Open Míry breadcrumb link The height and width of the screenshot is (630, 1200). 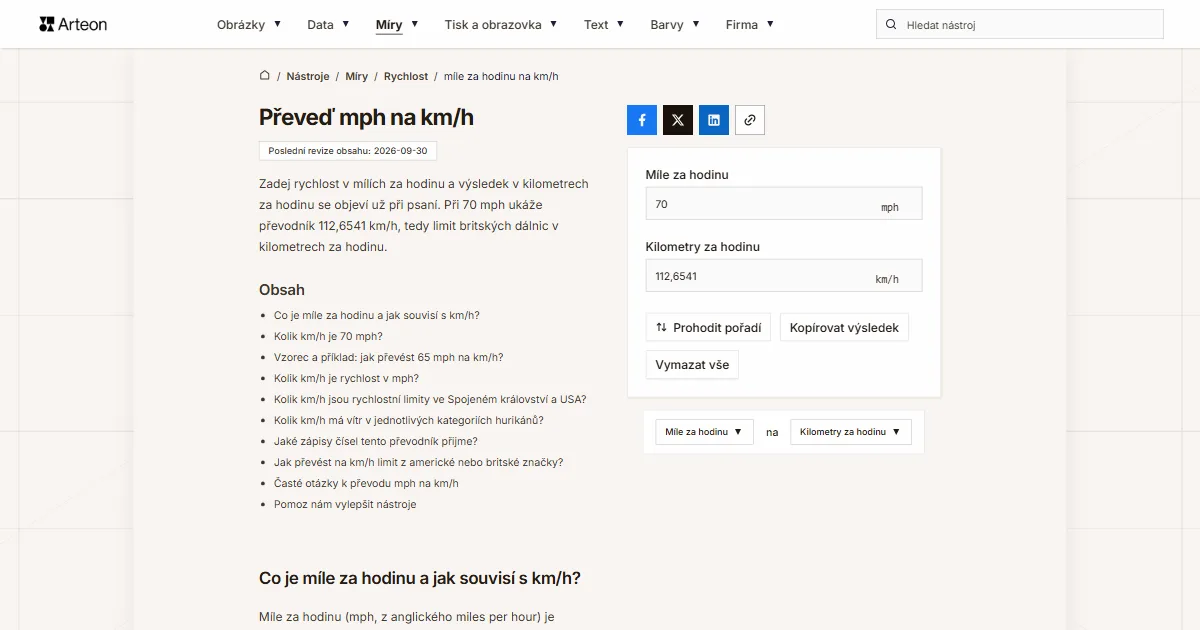pos(356,76)
